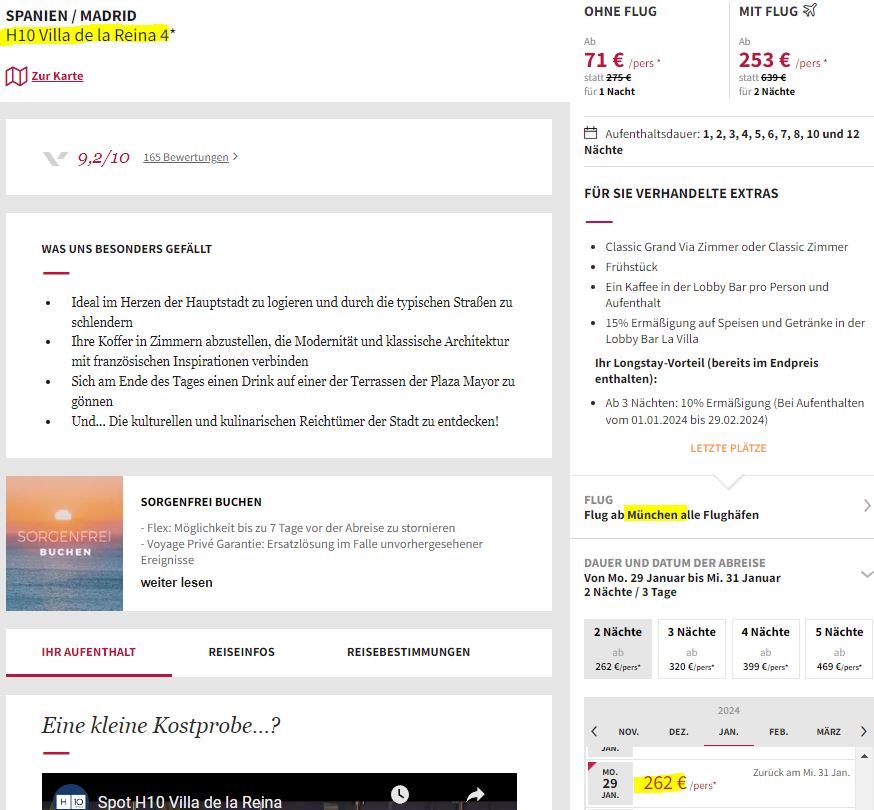Open the REISEBESTIMMUNGEN tab
This screenshot has height=810, width=874.
409,652
